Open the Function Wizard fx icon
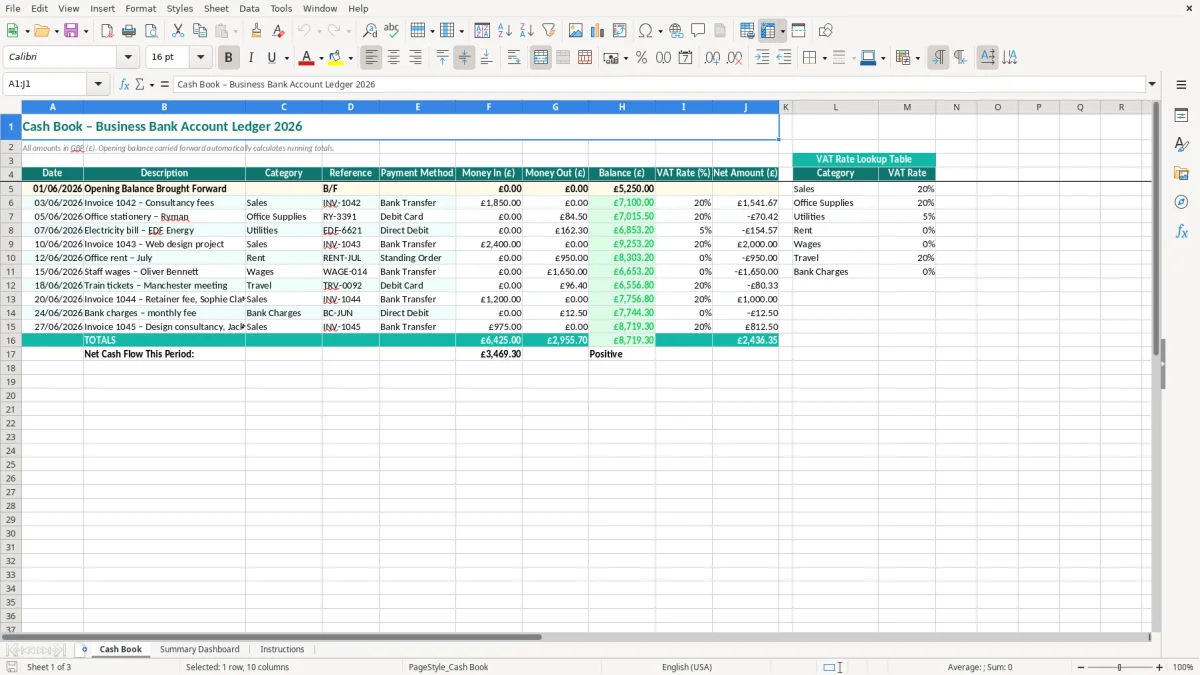 click(125, 84)
